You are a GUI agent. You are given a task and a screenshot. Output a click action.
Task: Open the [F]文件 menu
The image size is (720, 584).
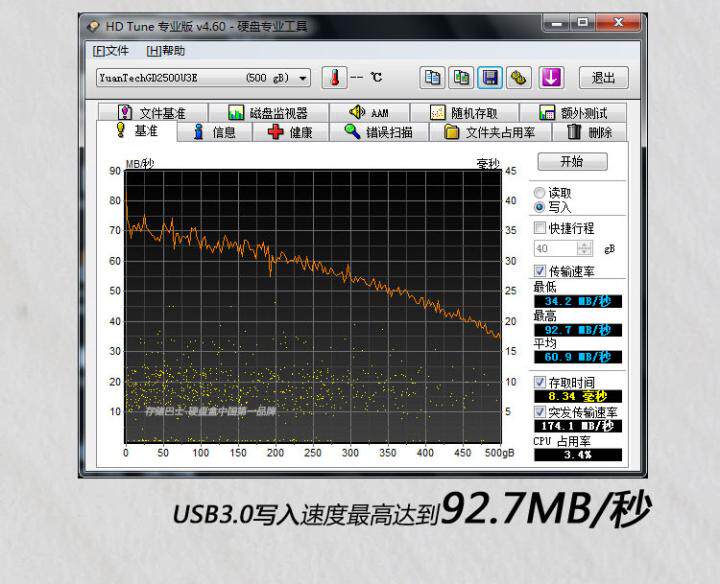click(110, 51)
